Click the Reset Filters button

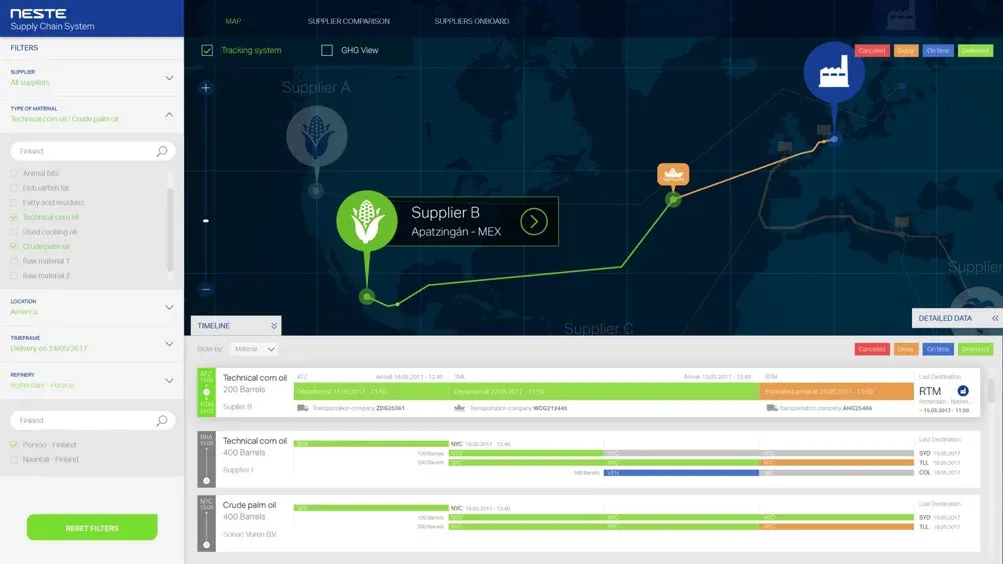click(92, 528)
